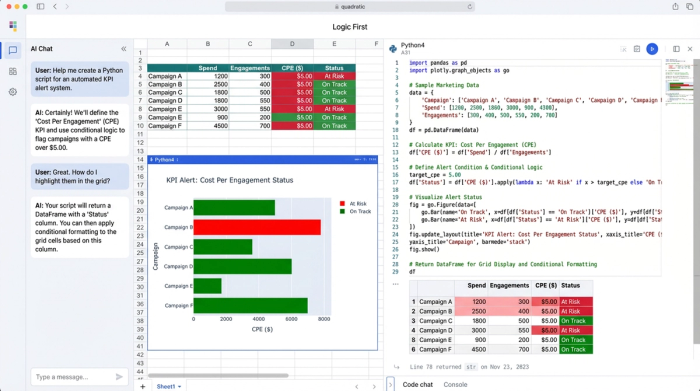Open the grid-layout sidebar icon below the chat icon

(12, 71)
